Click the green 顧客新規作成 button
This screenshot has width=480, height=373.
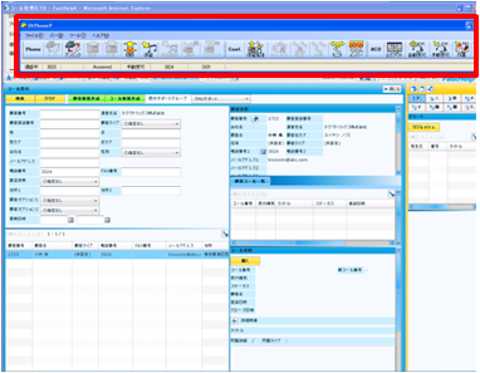[86, 99]
